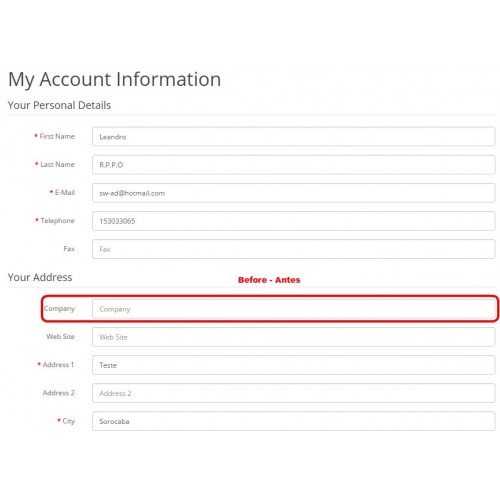Screen dimensions: 500x500
Task: Click the First Name input field
Action: [x=293, y=136]
